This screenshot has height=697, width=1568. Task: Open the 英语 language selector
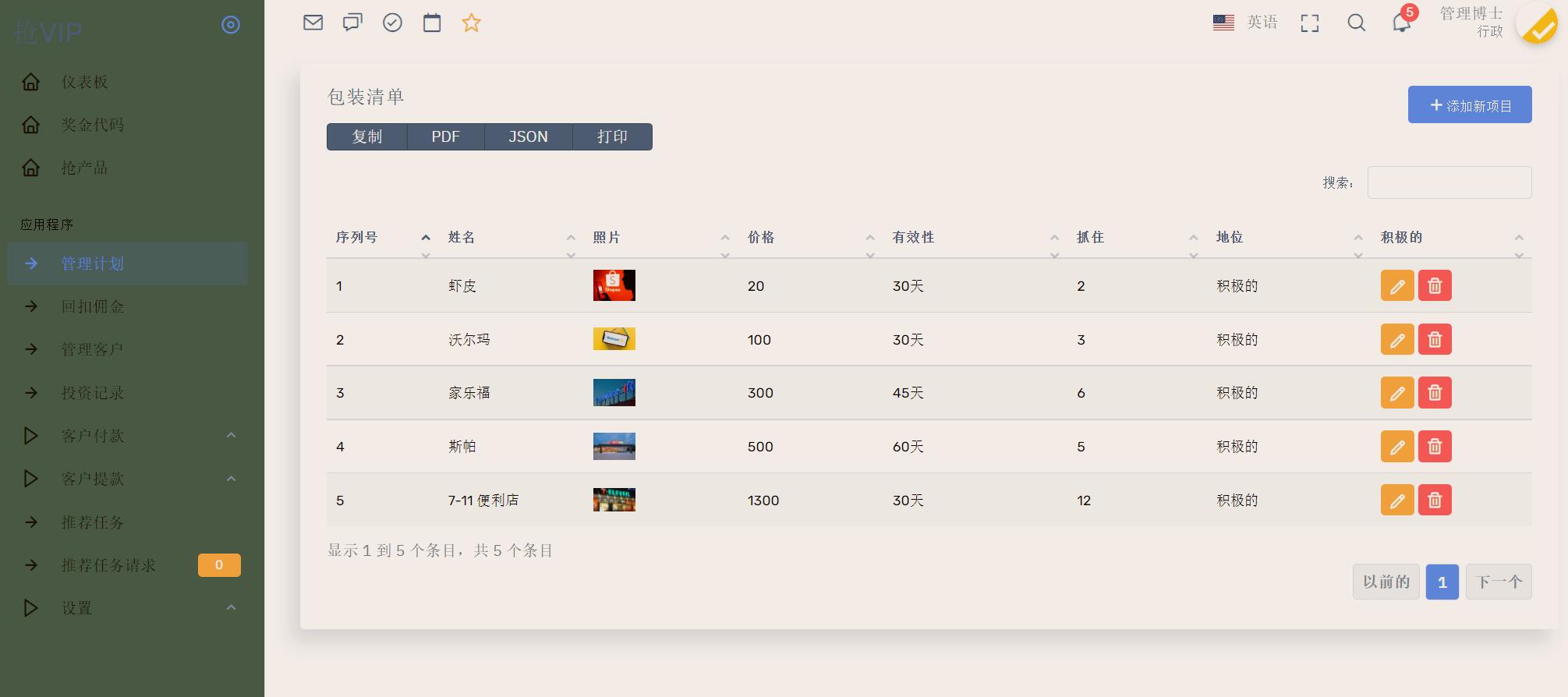coord(1245,23)
